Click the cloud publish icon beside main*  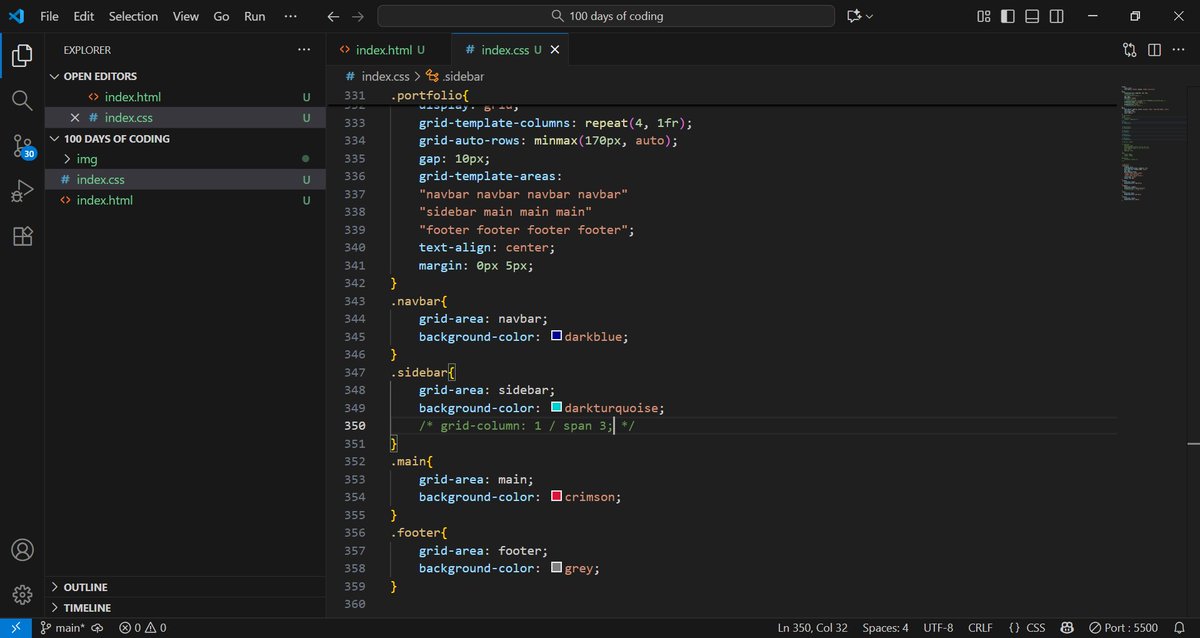coord(97,628)
